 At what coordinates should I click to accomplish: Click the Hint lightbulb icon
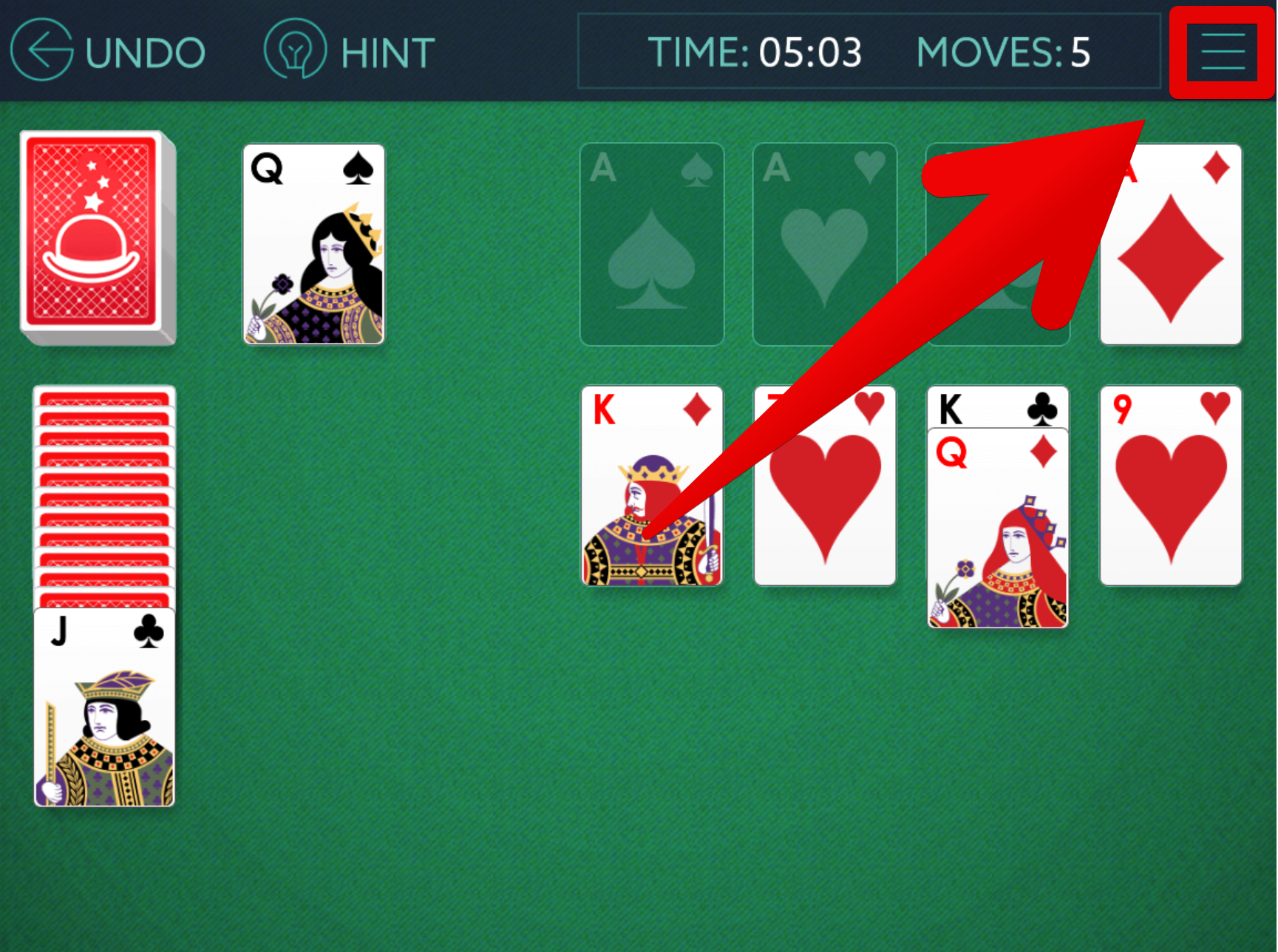pyautogui.click(x=295, y=50)
